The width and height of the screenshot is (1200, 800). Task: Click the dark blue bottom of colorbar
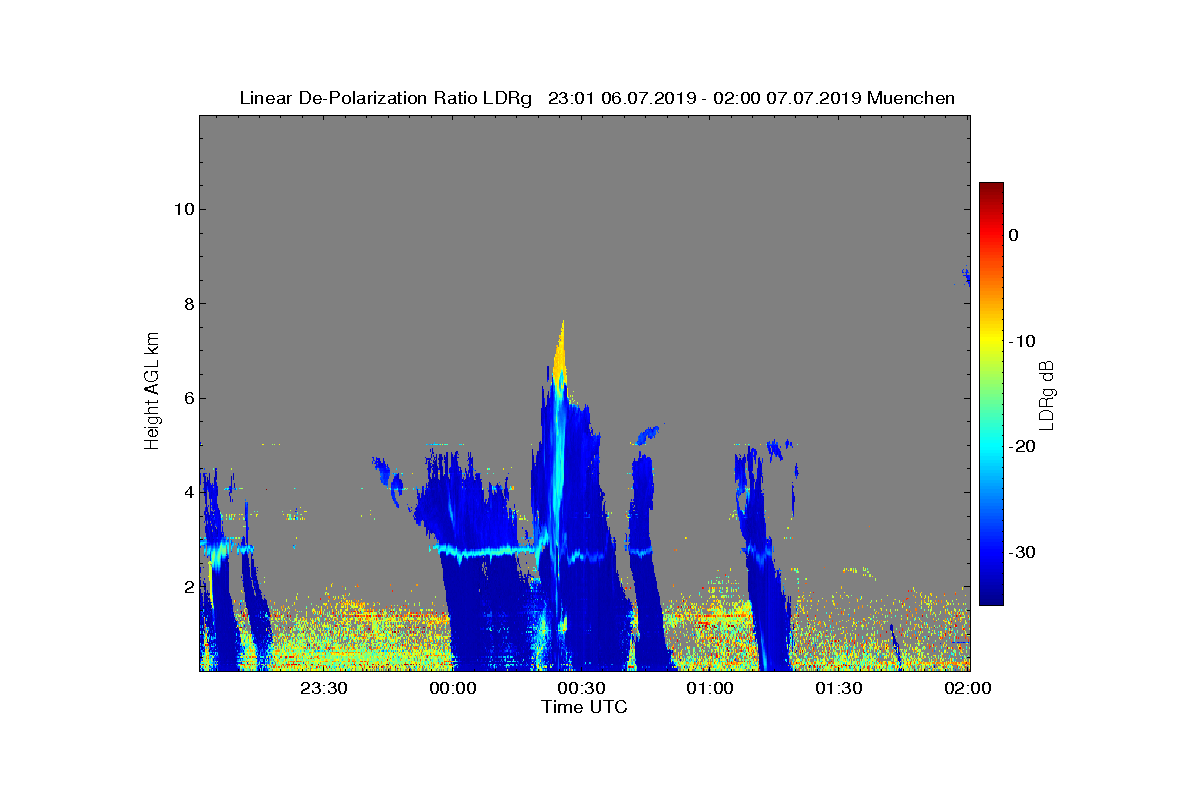click(991, 598)
